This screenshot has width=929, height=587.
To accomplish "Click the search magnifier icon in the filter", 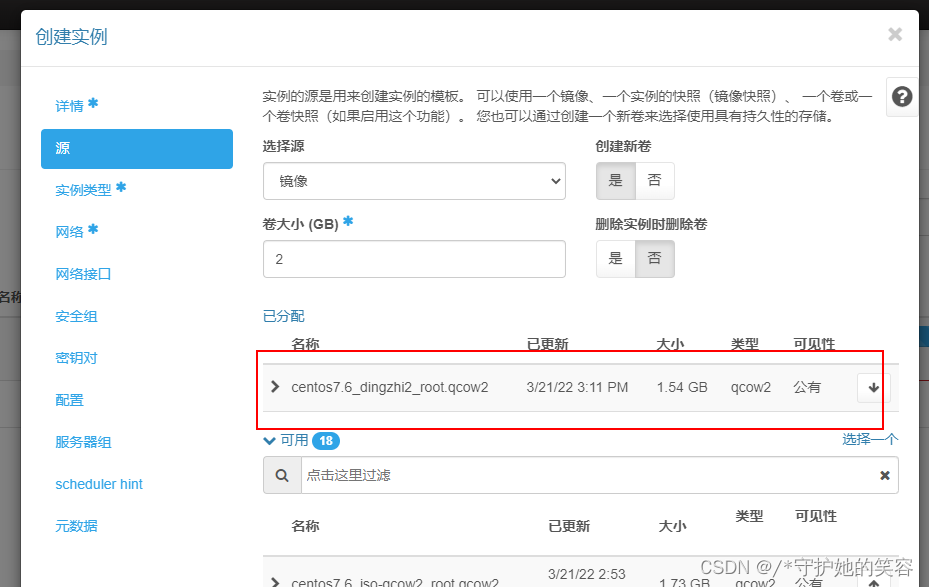I will click(282, 475).
